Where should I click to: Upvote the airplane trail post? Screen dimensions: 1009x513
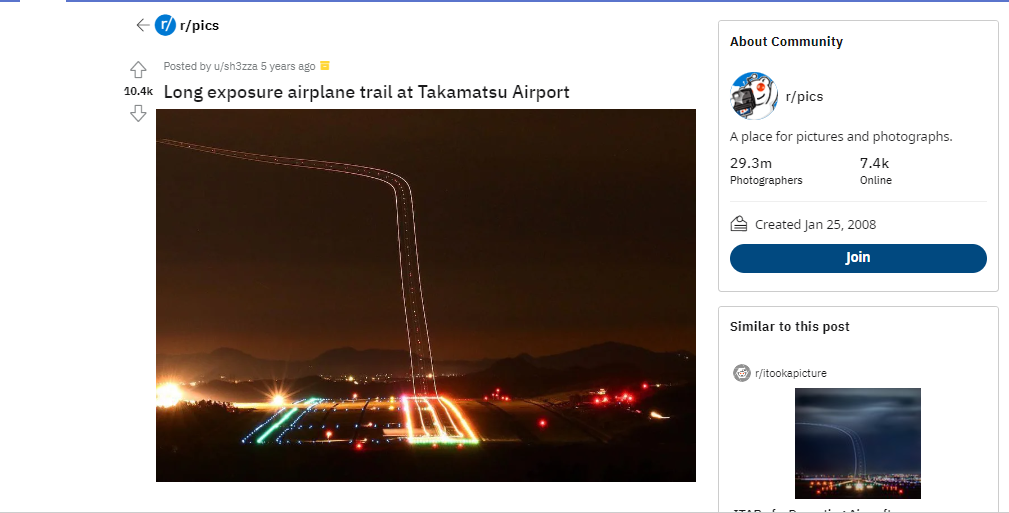coord(138,70)
